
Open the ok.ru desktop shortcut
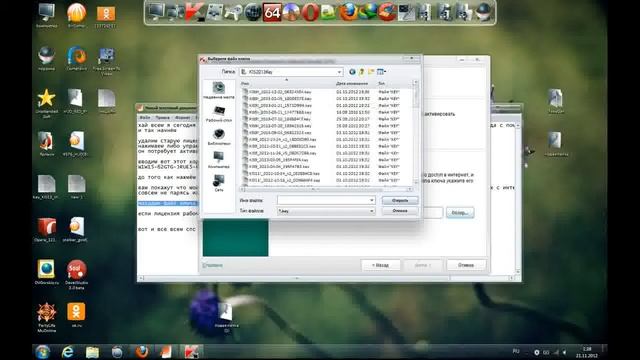pos(76,315)
